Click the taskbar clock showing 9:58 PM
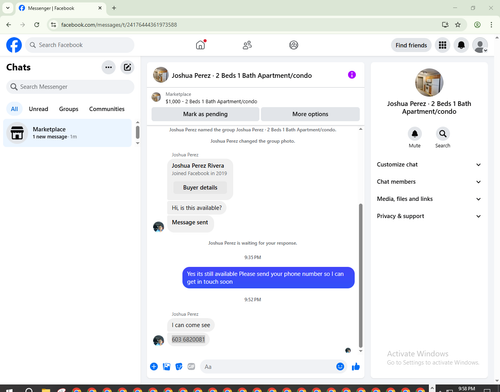Viewport: 500px width, 392px height. pyautogui.click(x=466, y=389)
